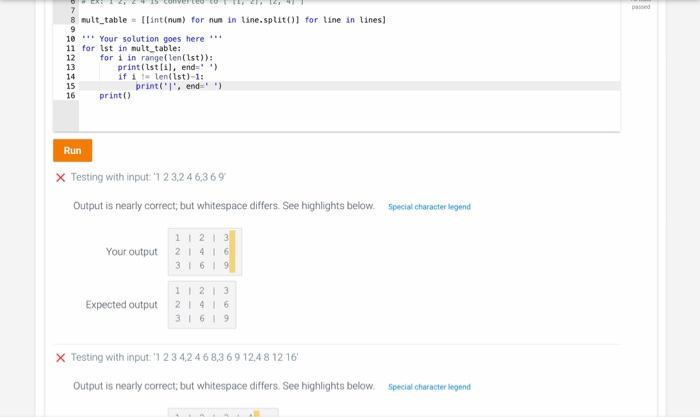Screen dimensions: 700x417
Task: Click the red X beside input '1 2 3 4,2 4 6 8...'
Action: [61, 358]
